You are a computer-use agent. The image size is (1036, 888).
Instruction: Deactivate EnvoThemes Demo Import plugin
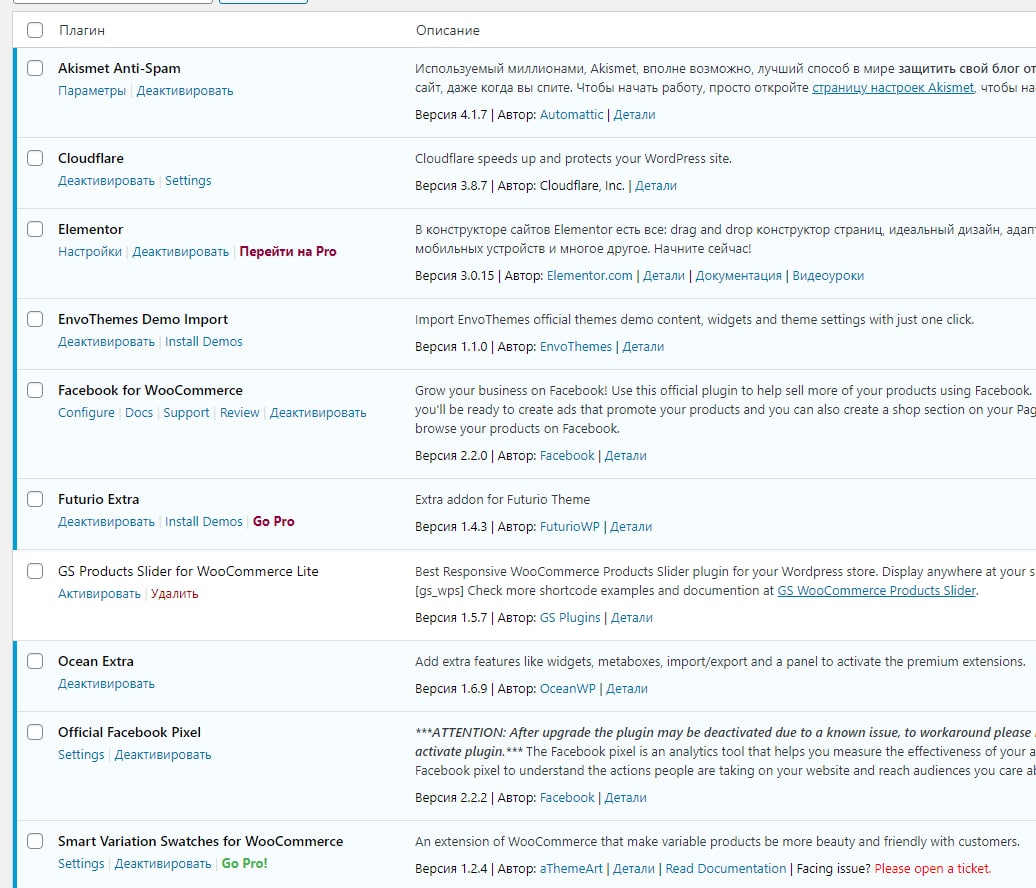pos(106,342)
